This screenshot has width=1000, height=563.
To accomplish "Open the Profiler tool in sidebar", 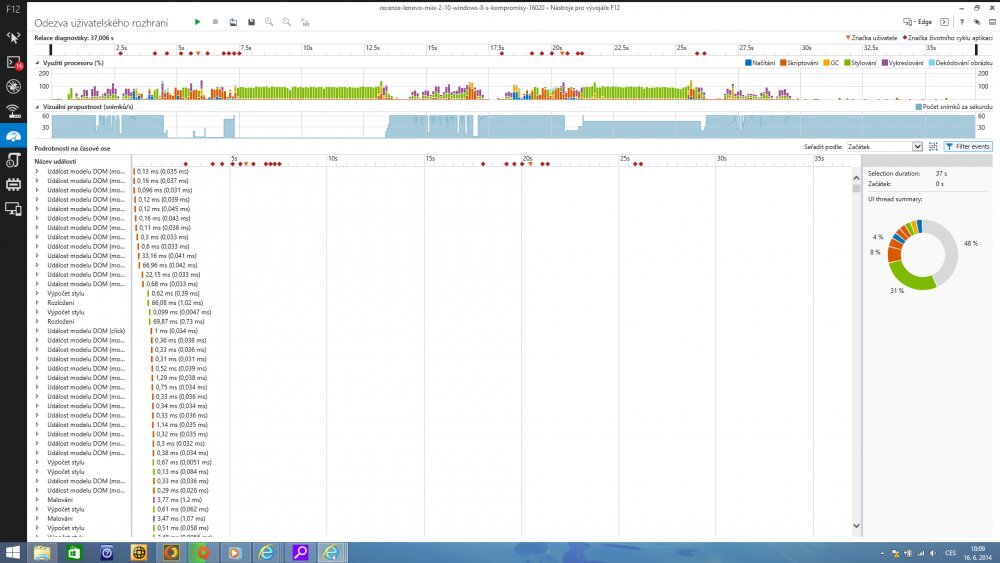I will pyautogui.click(x=13, y=160).
